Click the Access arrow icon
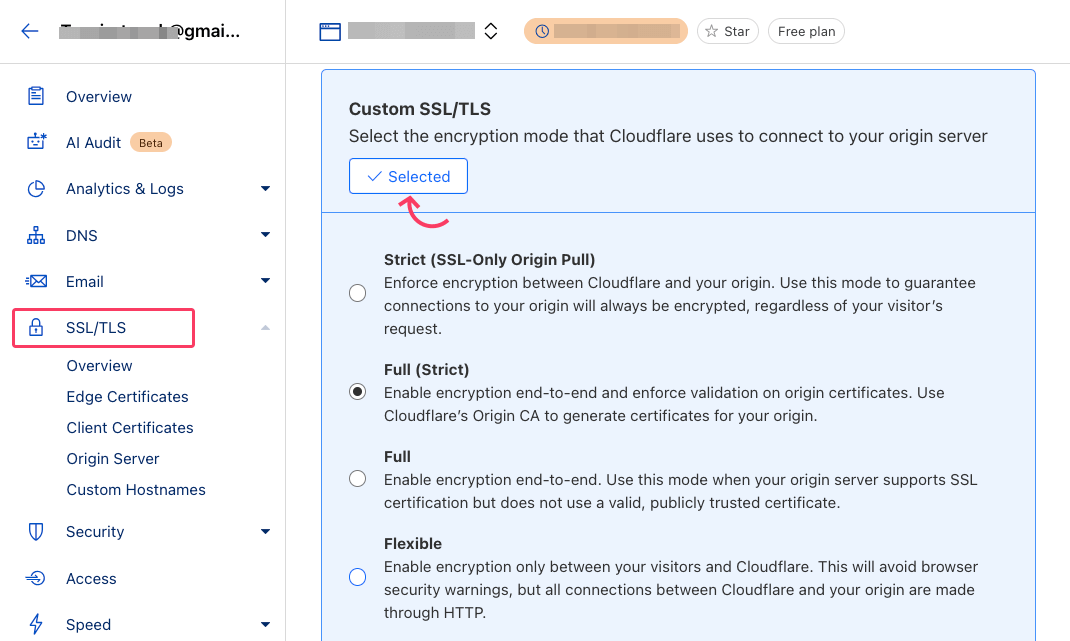This screenshot has width=1070, height=641. click(x=36, y=578)
